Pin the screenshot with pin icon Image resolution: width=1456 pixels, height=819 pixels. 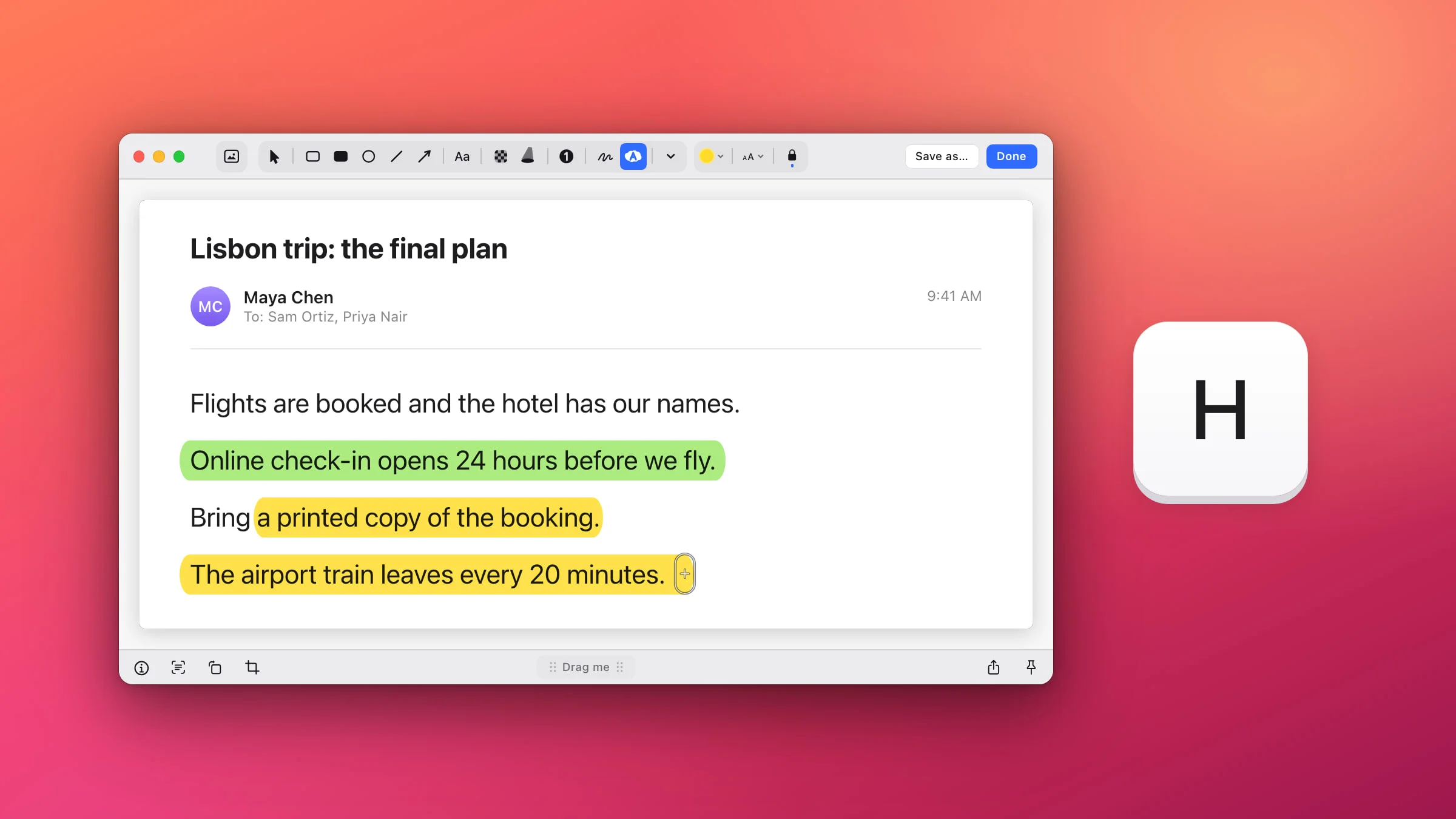pos(1031,668)
